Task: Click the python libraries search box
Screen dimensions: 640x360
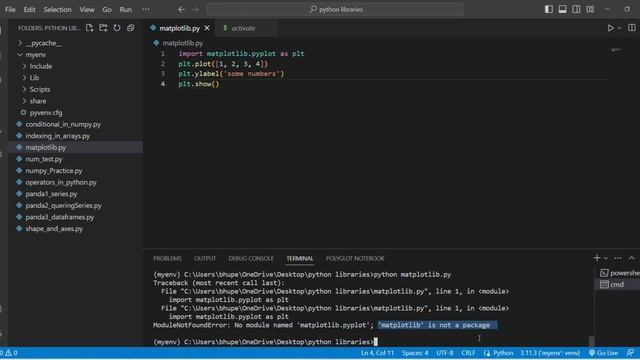Action: tap(335, 9)
